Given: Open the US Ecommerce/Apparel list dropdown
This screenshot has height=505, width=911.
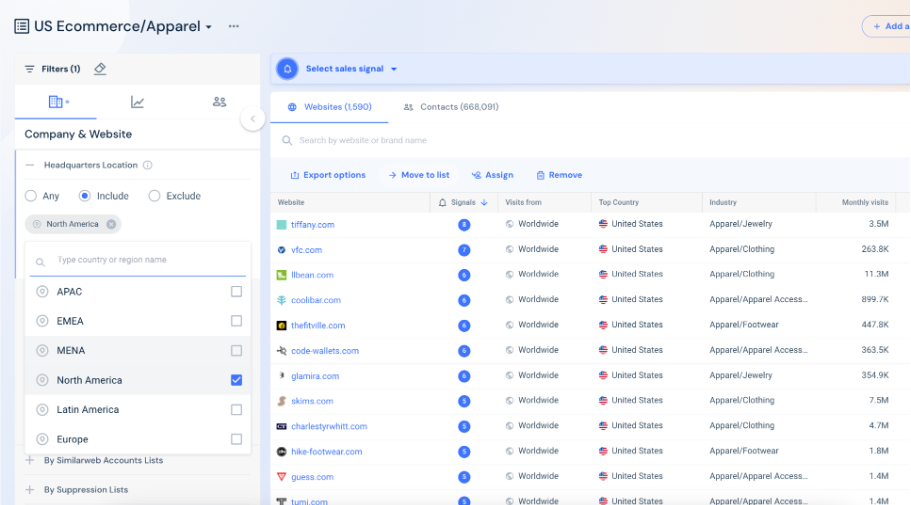Looking at the screenshot, I should coord(209,27).
